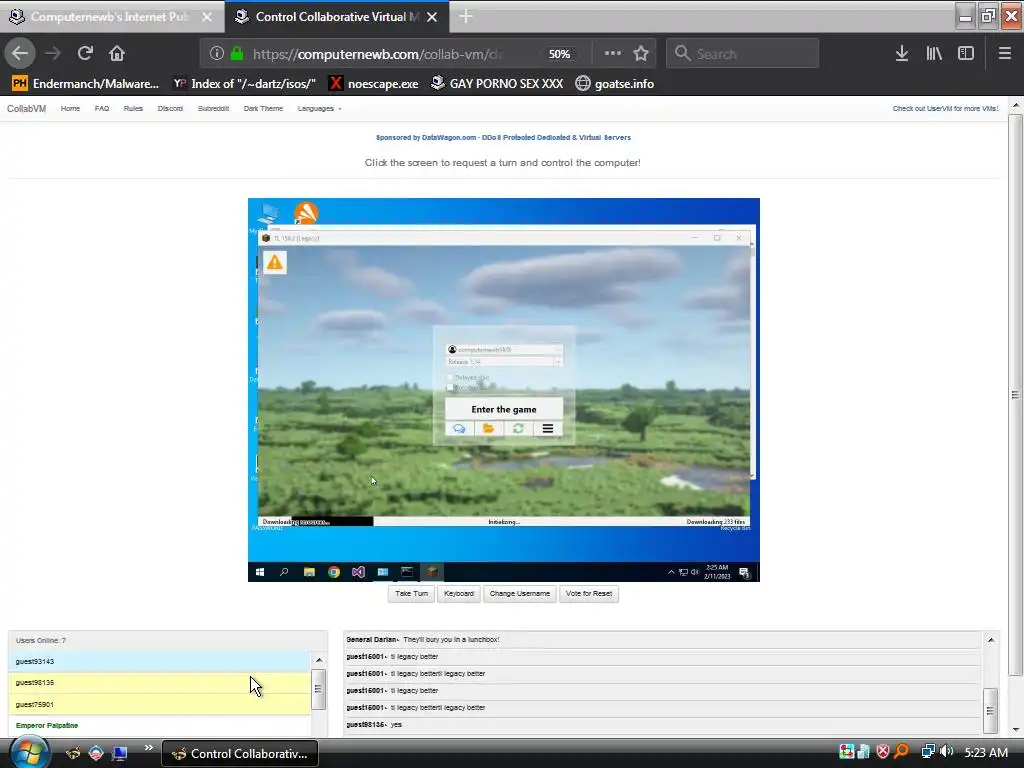Click the Minecraft block icon on the VM taskbar

coord(432,572)
